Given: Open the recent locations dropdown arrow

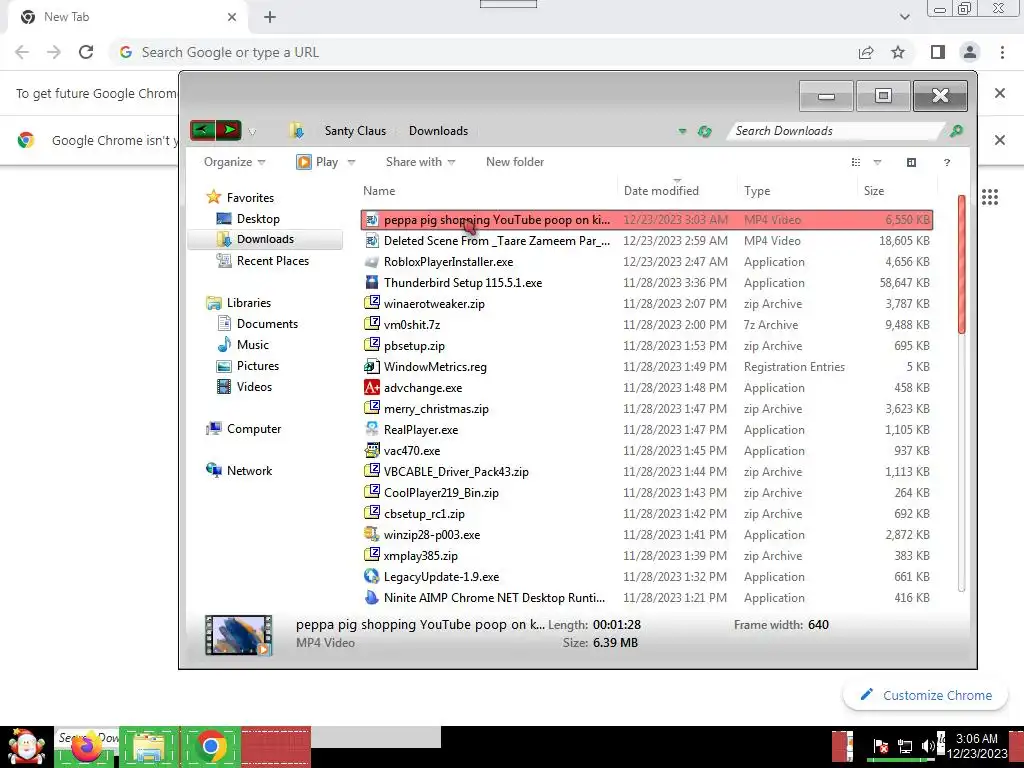Looking at the screenshot, I should pos(252,132).
